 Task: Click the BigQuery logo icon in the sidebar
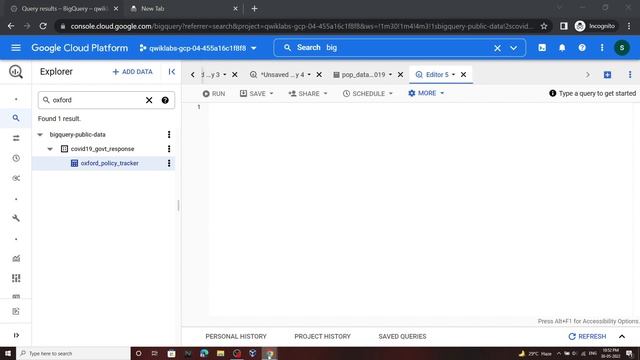tap(16, 72)
